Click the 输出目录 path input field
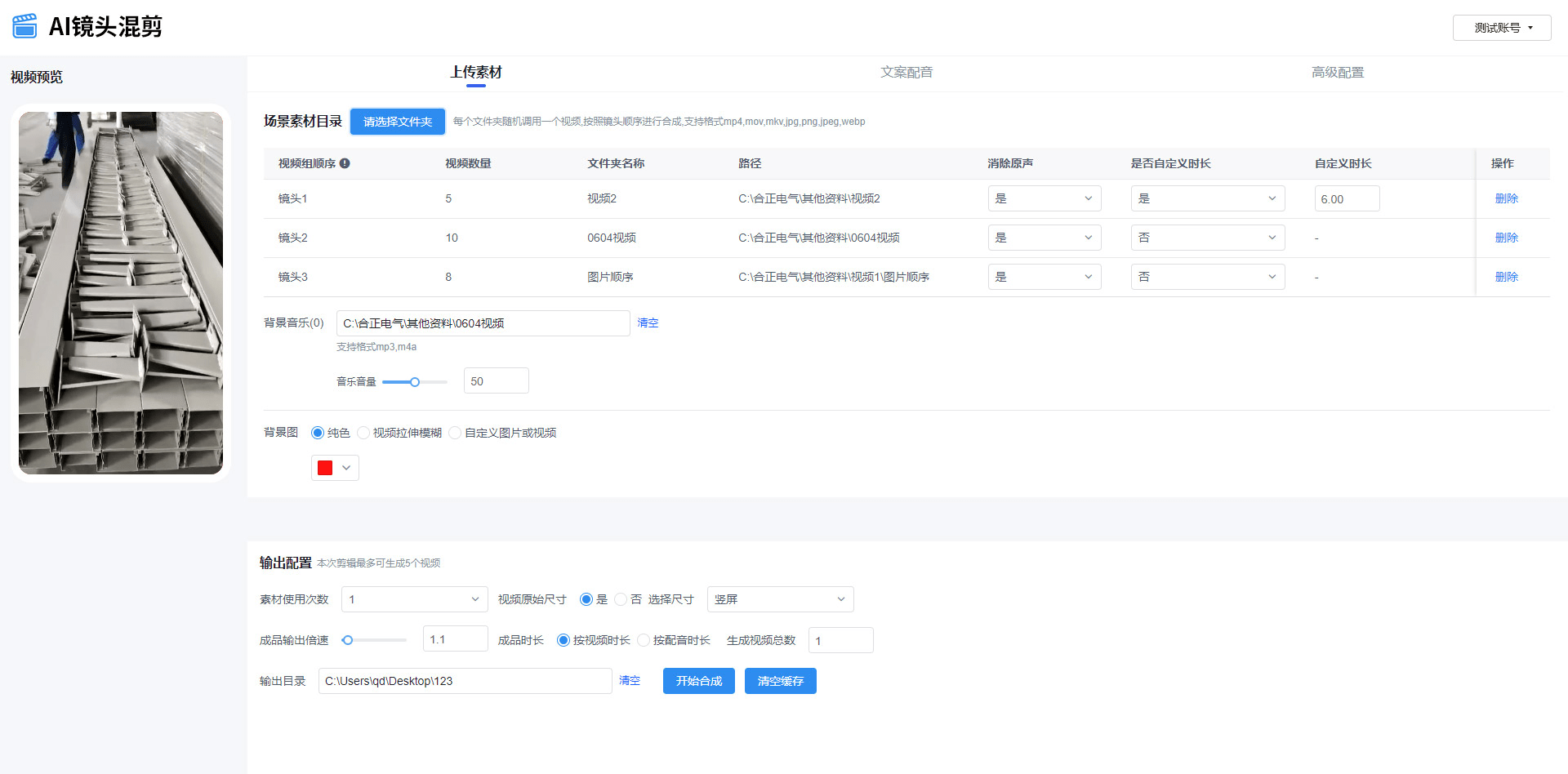The width and height of the screenshot is (1568, 774). point(465,681)
